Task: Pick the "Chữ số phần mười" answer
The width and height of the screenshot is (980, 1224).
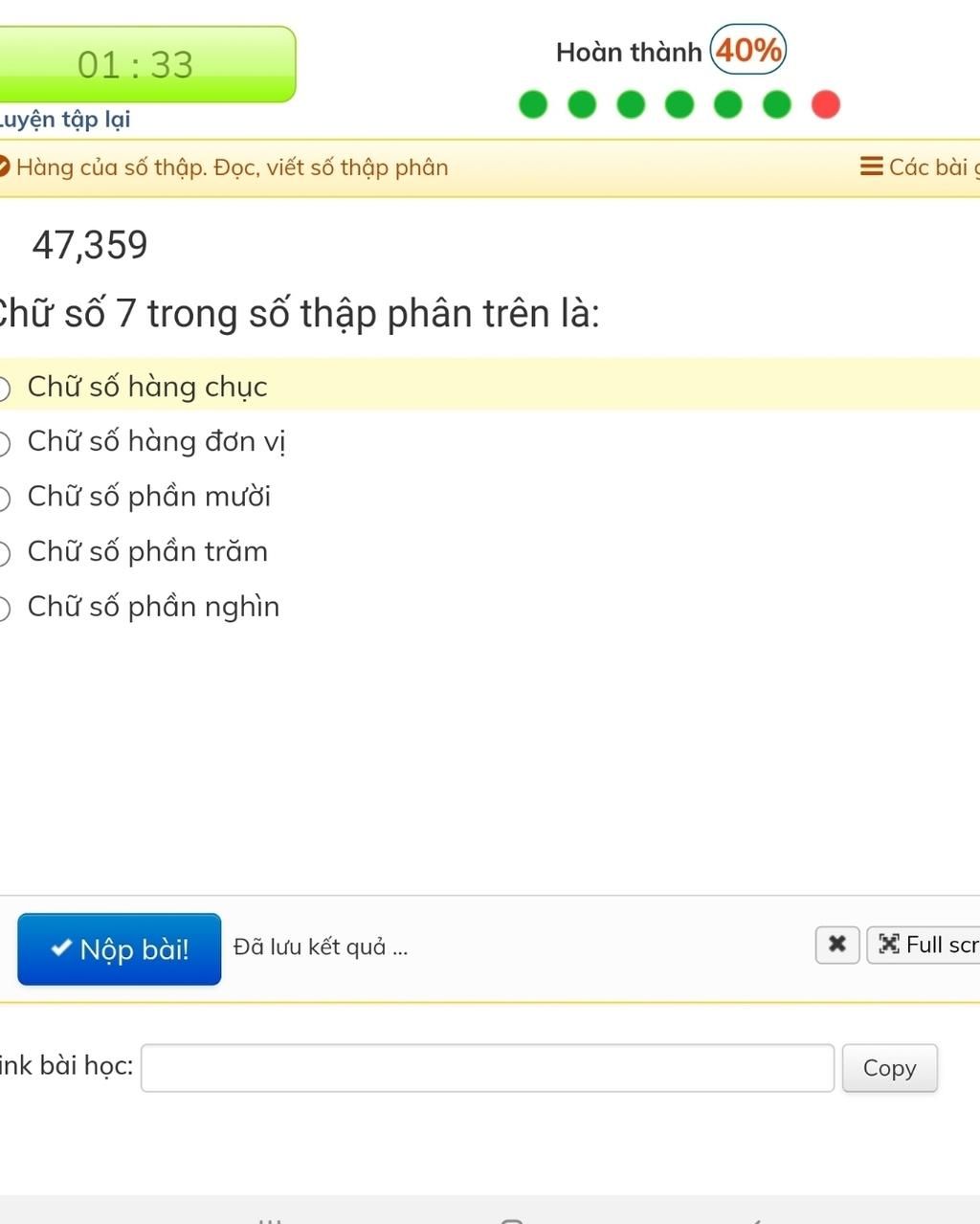Action: (x=136, y=497)
